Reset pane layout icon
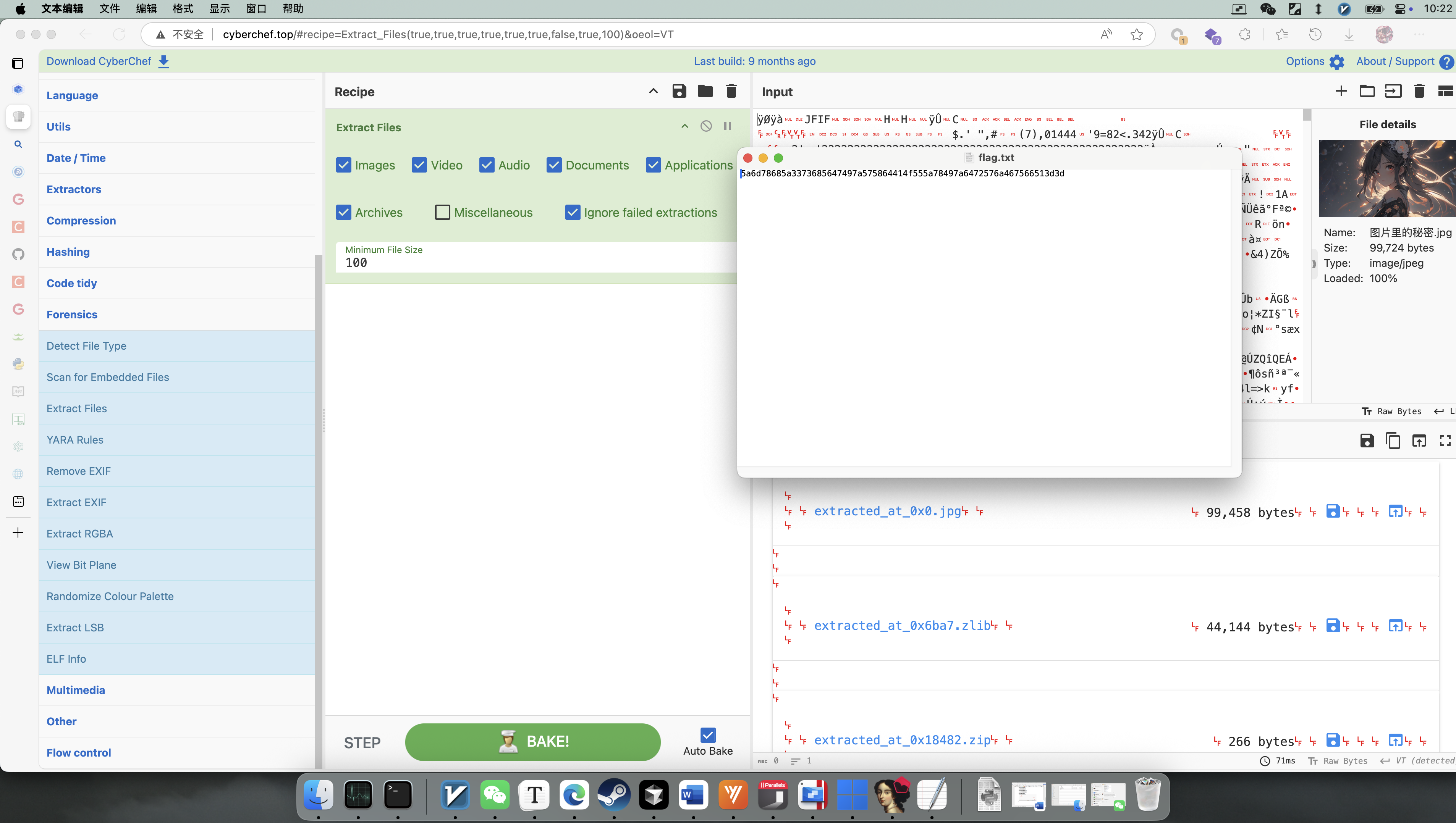1456x823 pixels. [x=1446, y=91]
